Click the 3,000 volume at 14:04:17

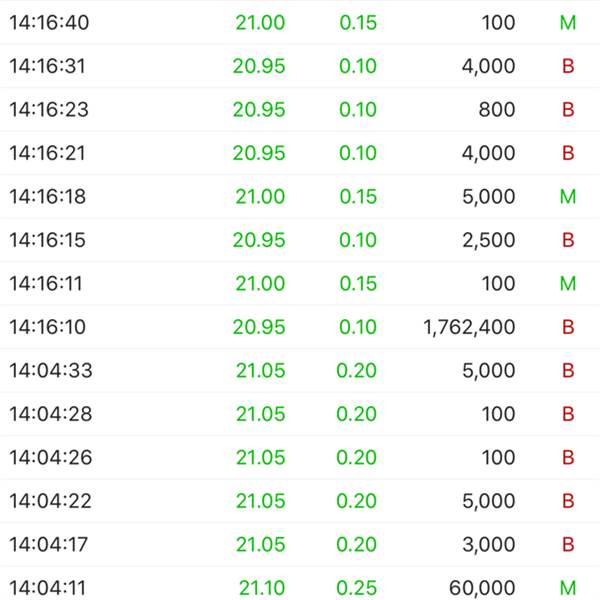click(x=489, y=545)
